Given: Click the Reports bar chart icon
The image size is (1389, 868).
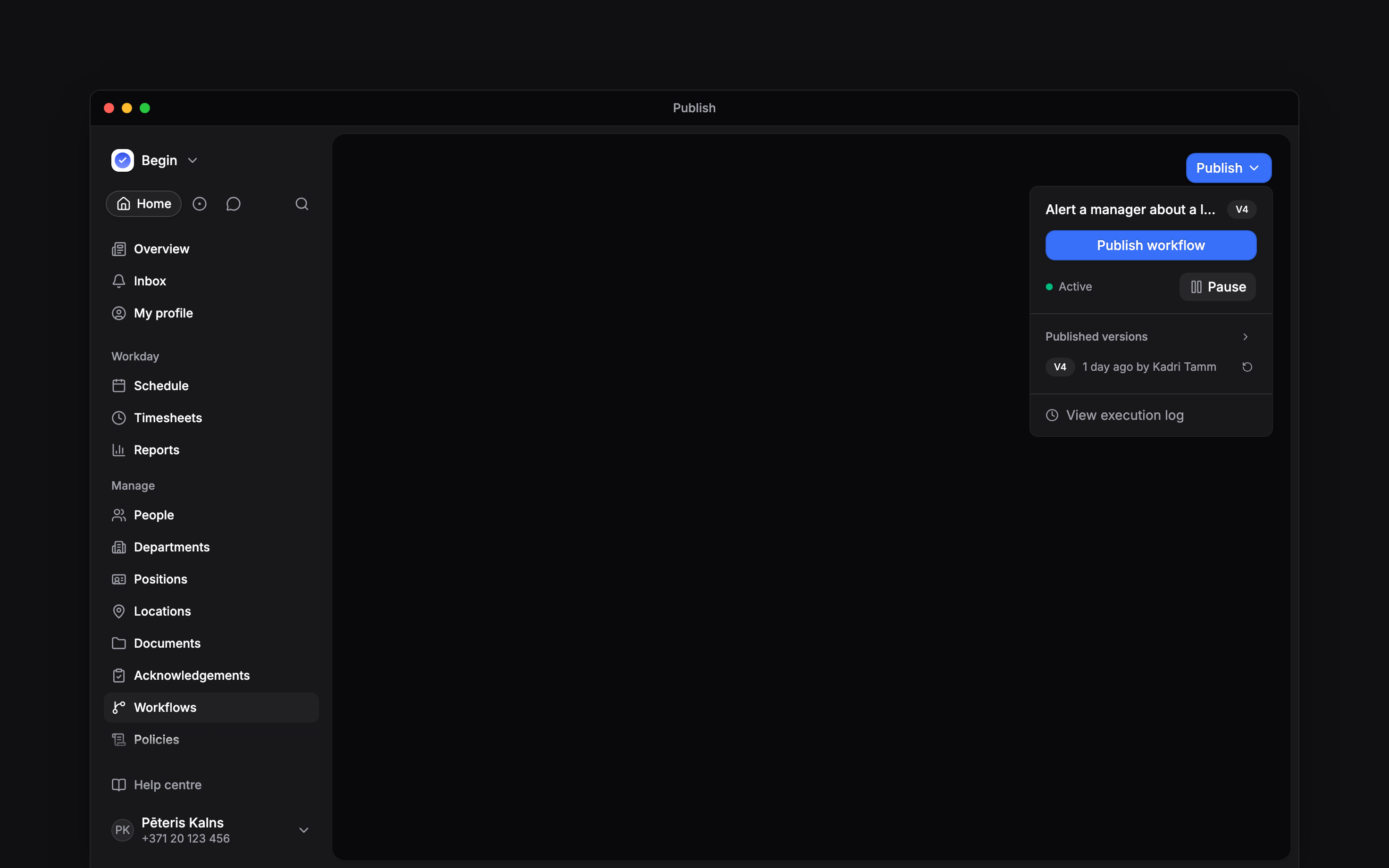Looking at the screenshot, I should click(119, 450).
